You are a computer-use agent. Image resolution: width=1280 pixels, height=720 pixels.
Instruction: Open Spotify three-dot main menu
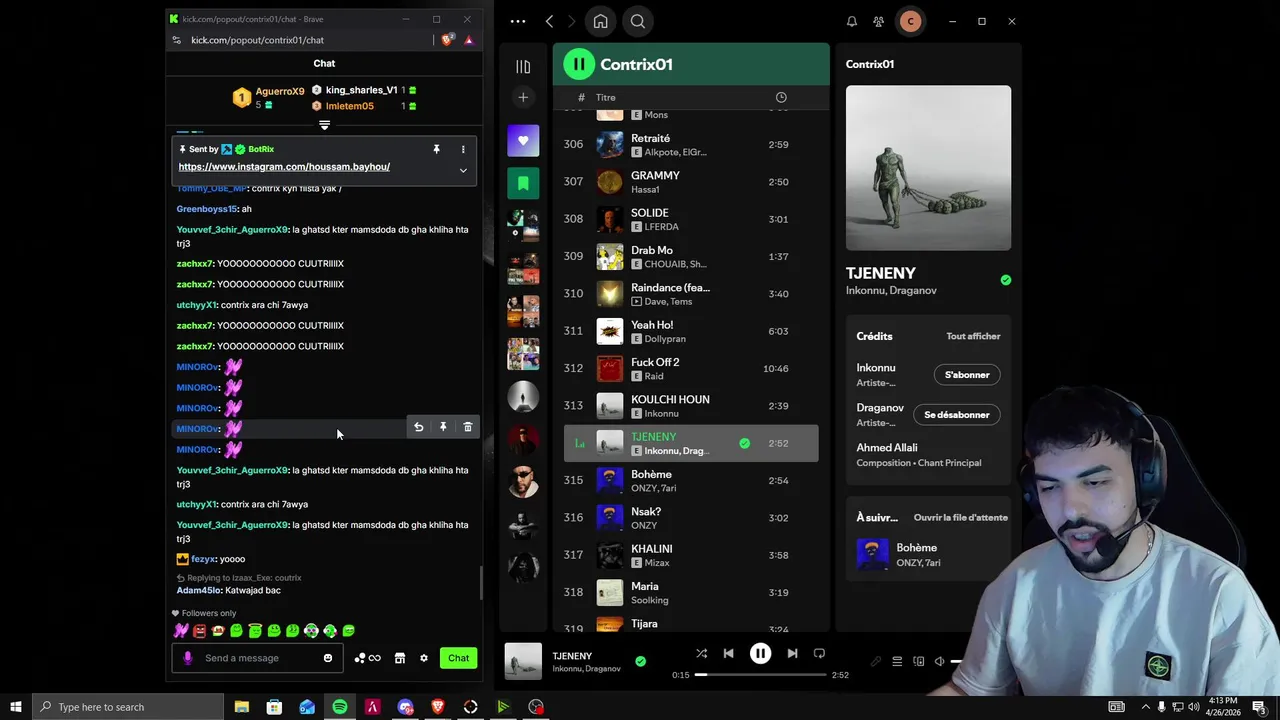[x=518, y=21]
